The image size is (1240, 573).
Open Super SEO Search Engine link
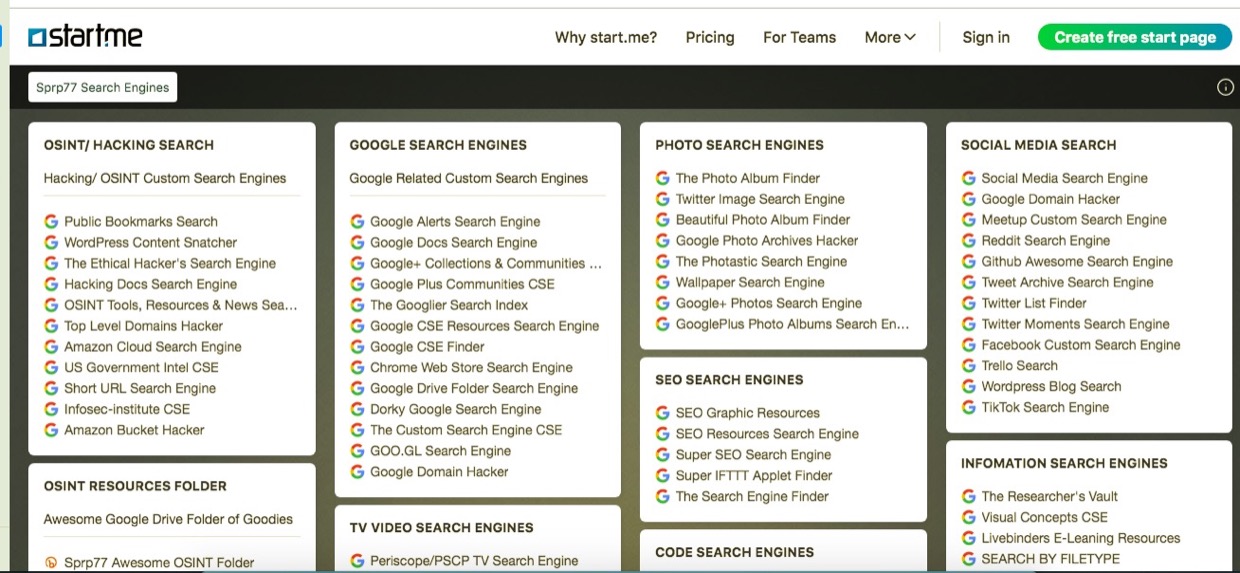pyautogui.click(x=753, y=455)
